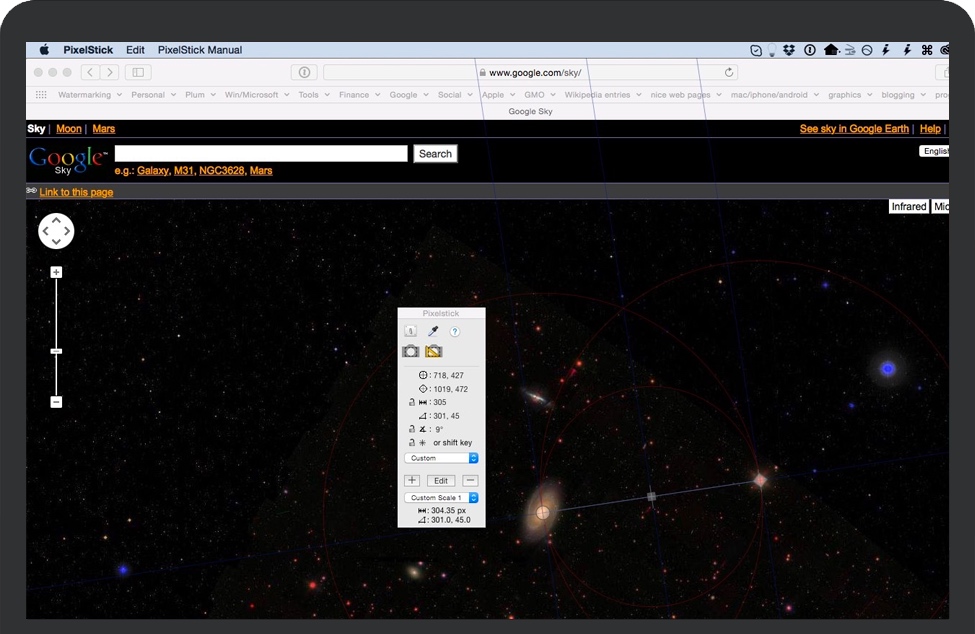Open the Moon link
975x634 pixels.
pyautogui.click(x=69, y=129)
